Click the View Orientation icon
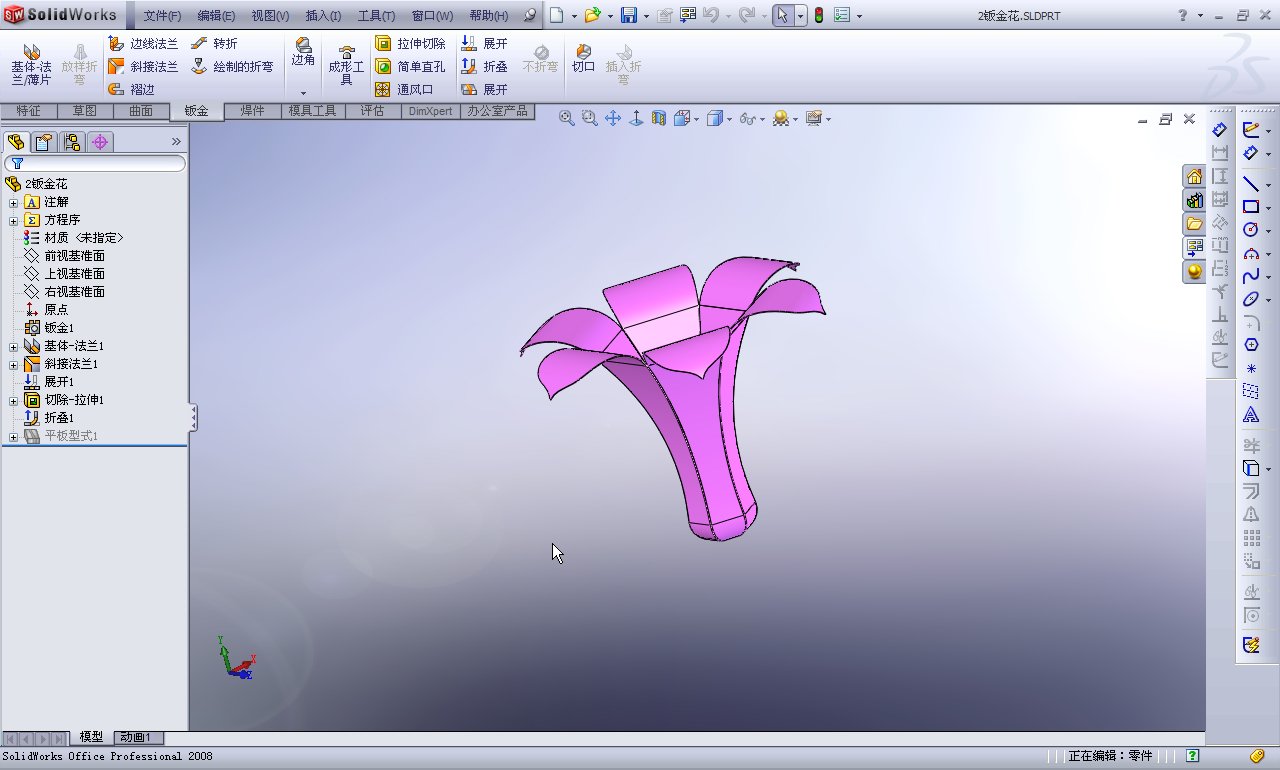The width and height of the screenshot is (1280, 770). coord(683,118)
